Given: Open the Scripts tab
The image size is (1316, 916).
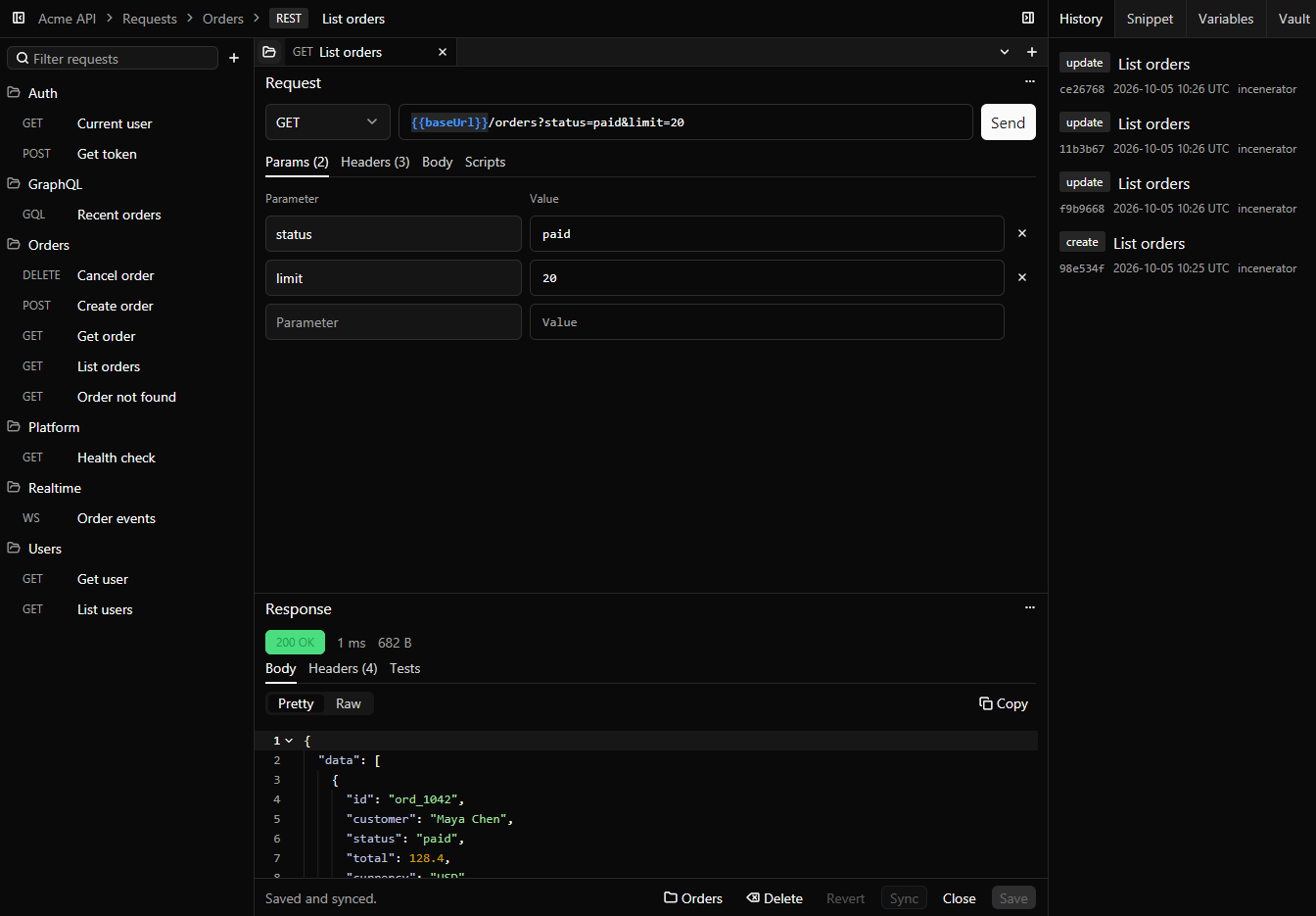Looking at the screenshot, I should coord(485,162).
